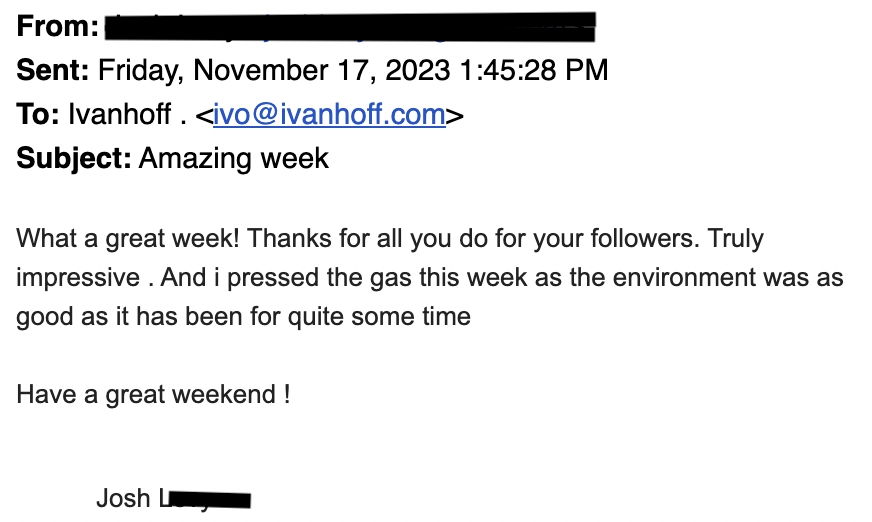Click the subject text Amazing week
The height and width of the screenshot is (522, 872).
tap(234, 159)
